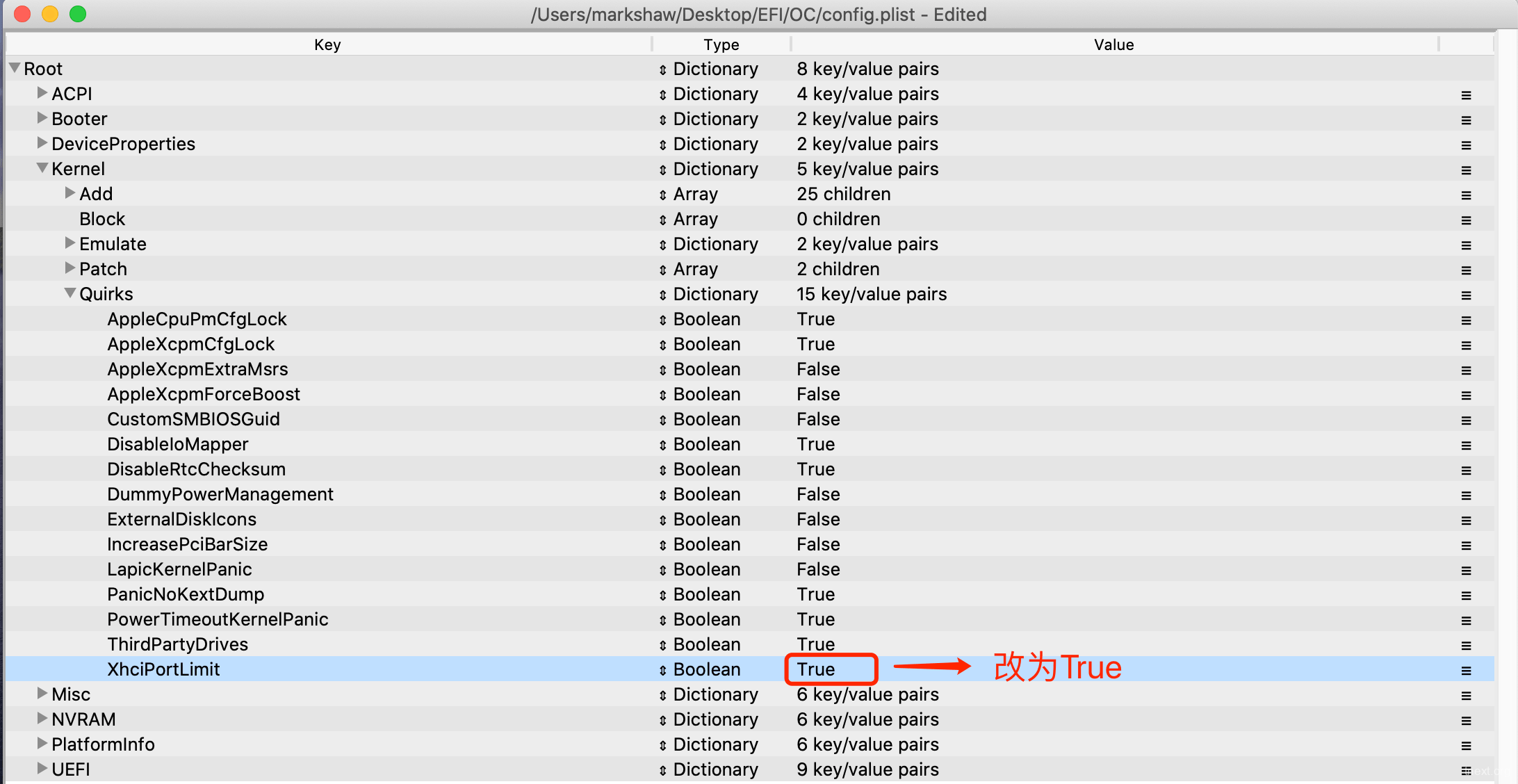
Task: Select the '25 children' value cell
Action: (843, 194)
